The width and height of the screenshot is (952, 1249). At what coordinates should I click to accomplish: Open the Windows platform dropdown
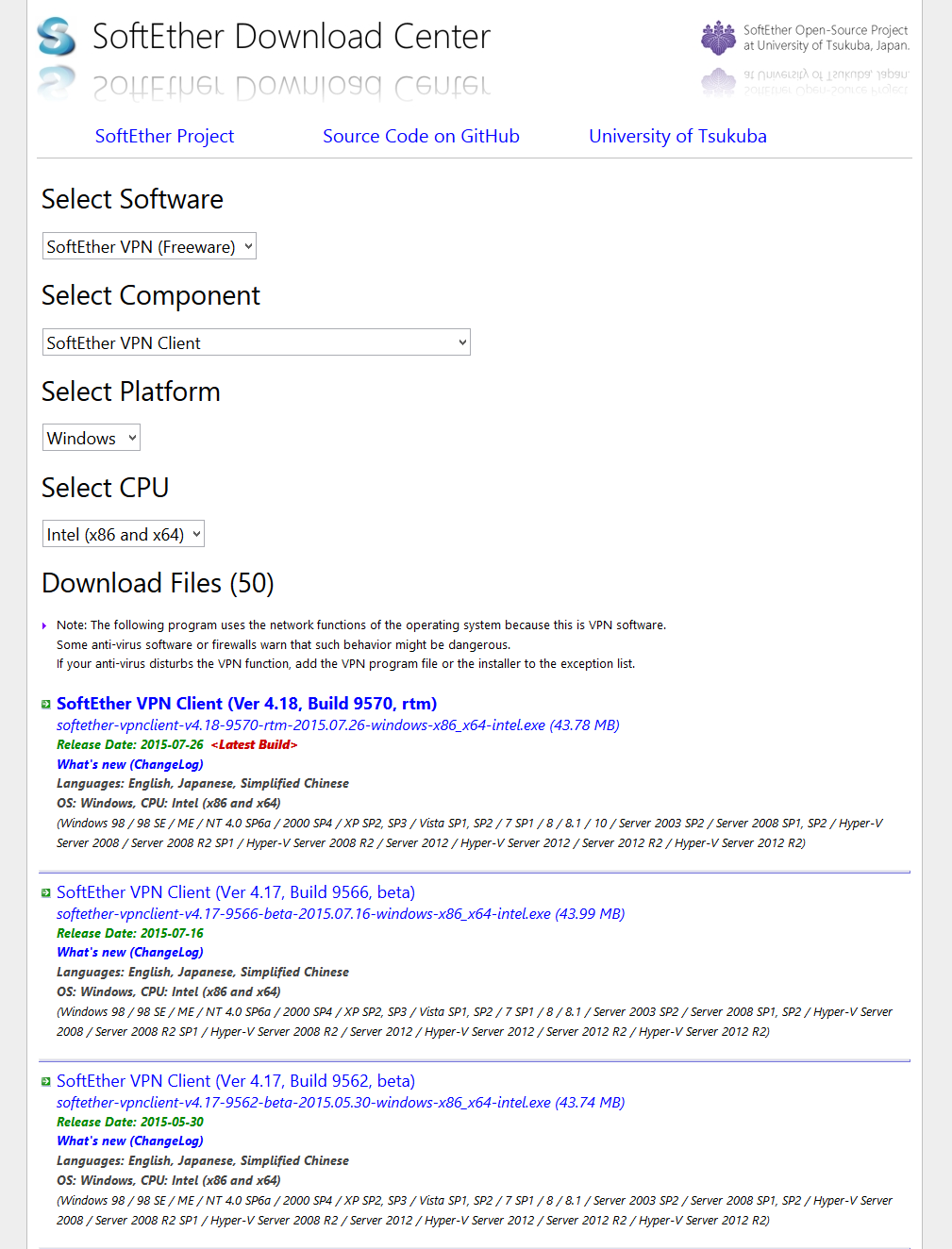tap(92, 438)
